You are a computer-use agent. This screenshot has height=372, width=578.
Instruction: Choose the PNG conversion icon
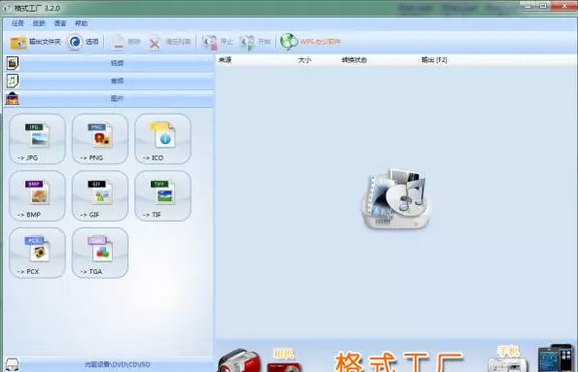(100, 139)
